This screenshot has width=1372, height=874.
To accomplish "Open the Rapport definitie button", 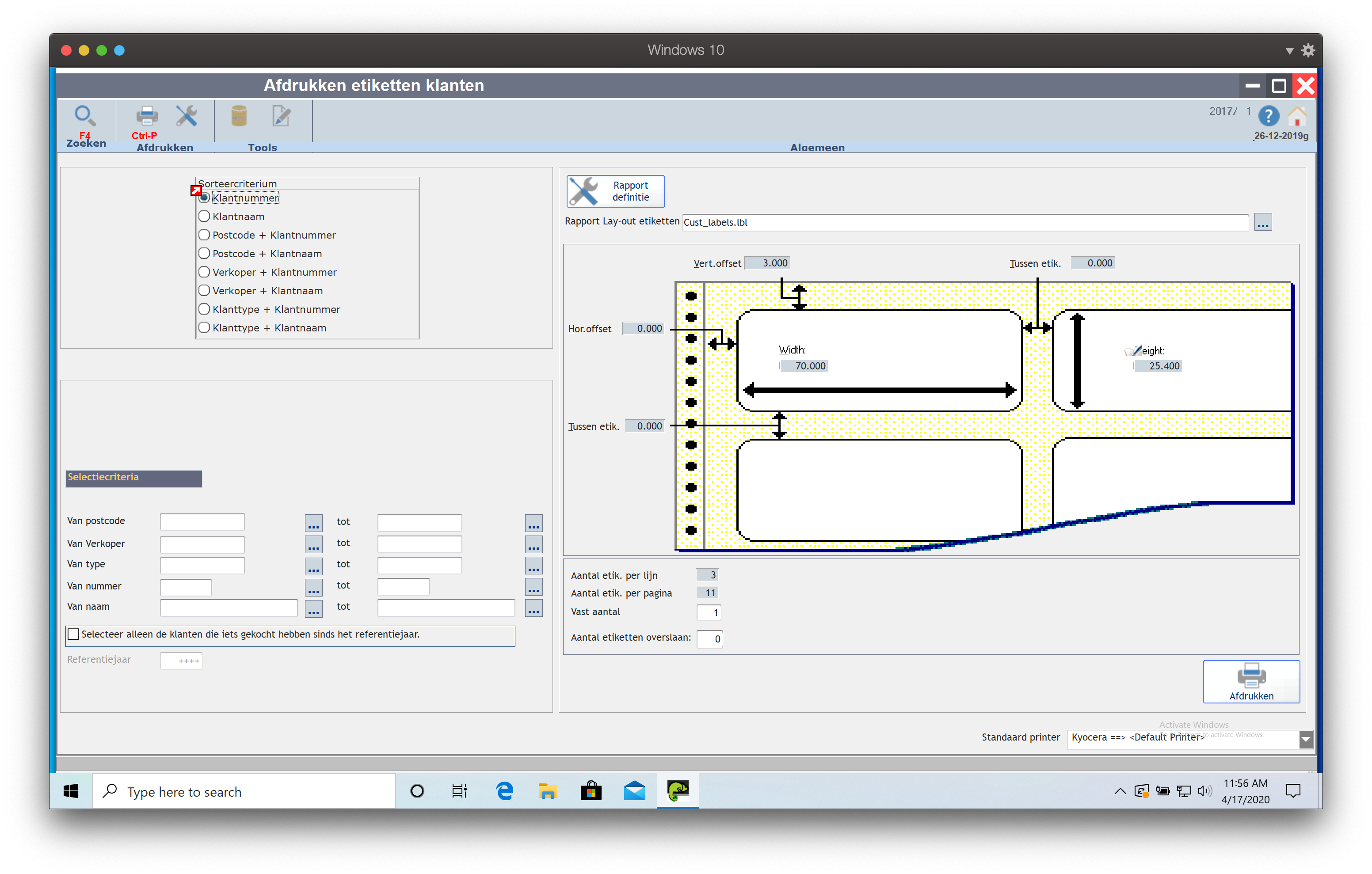I will tap(615, 191).
